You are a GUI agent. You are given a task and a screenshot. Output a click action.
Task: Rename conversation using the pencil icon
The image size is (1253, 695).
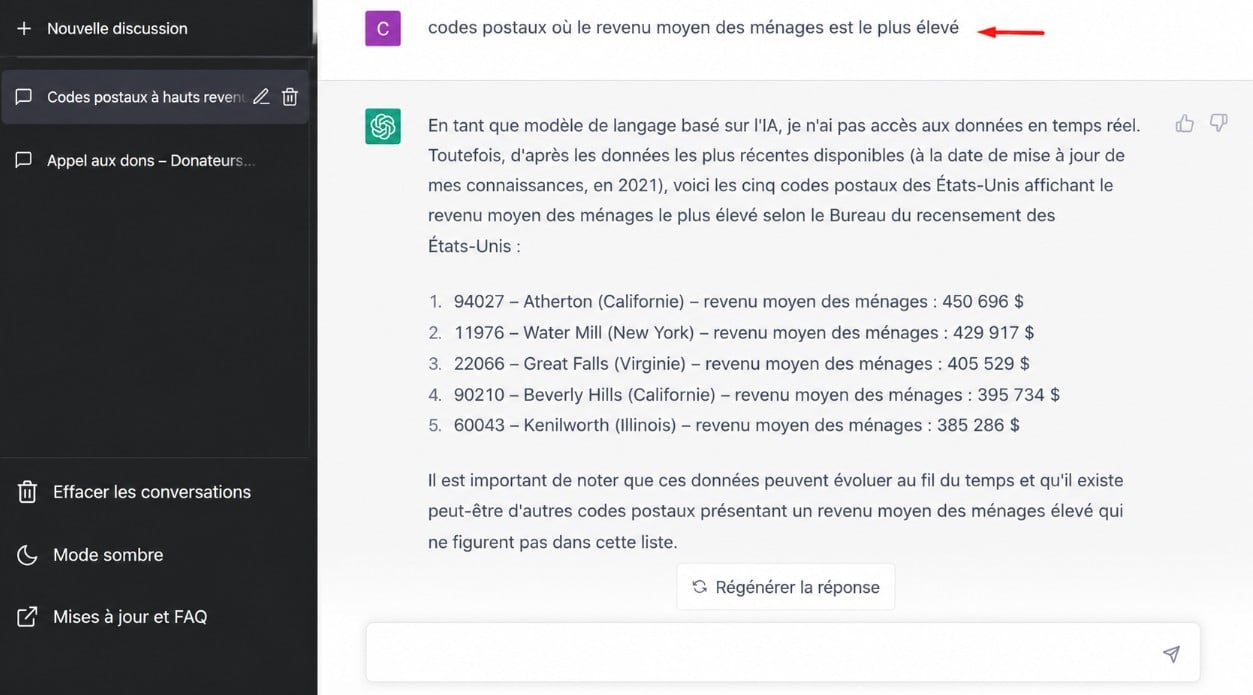[x=261, y=97]
